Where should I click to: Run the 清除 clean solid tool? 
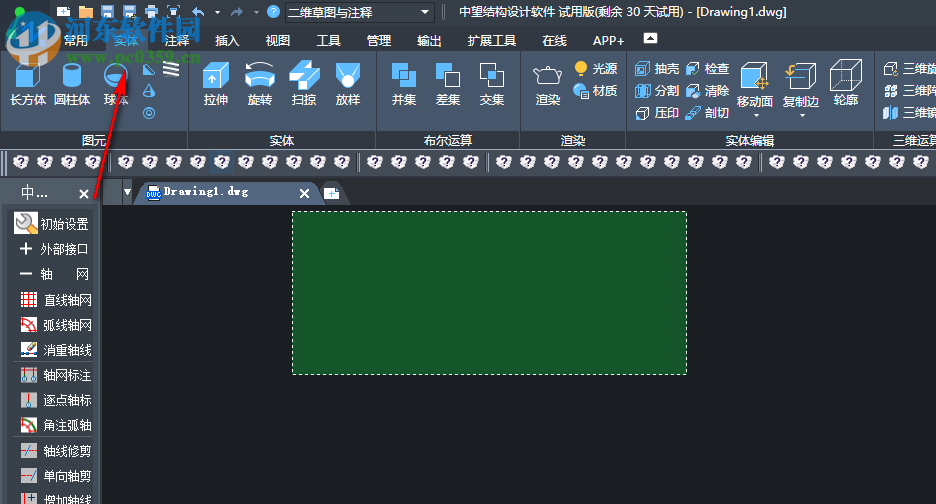(707, 91)
